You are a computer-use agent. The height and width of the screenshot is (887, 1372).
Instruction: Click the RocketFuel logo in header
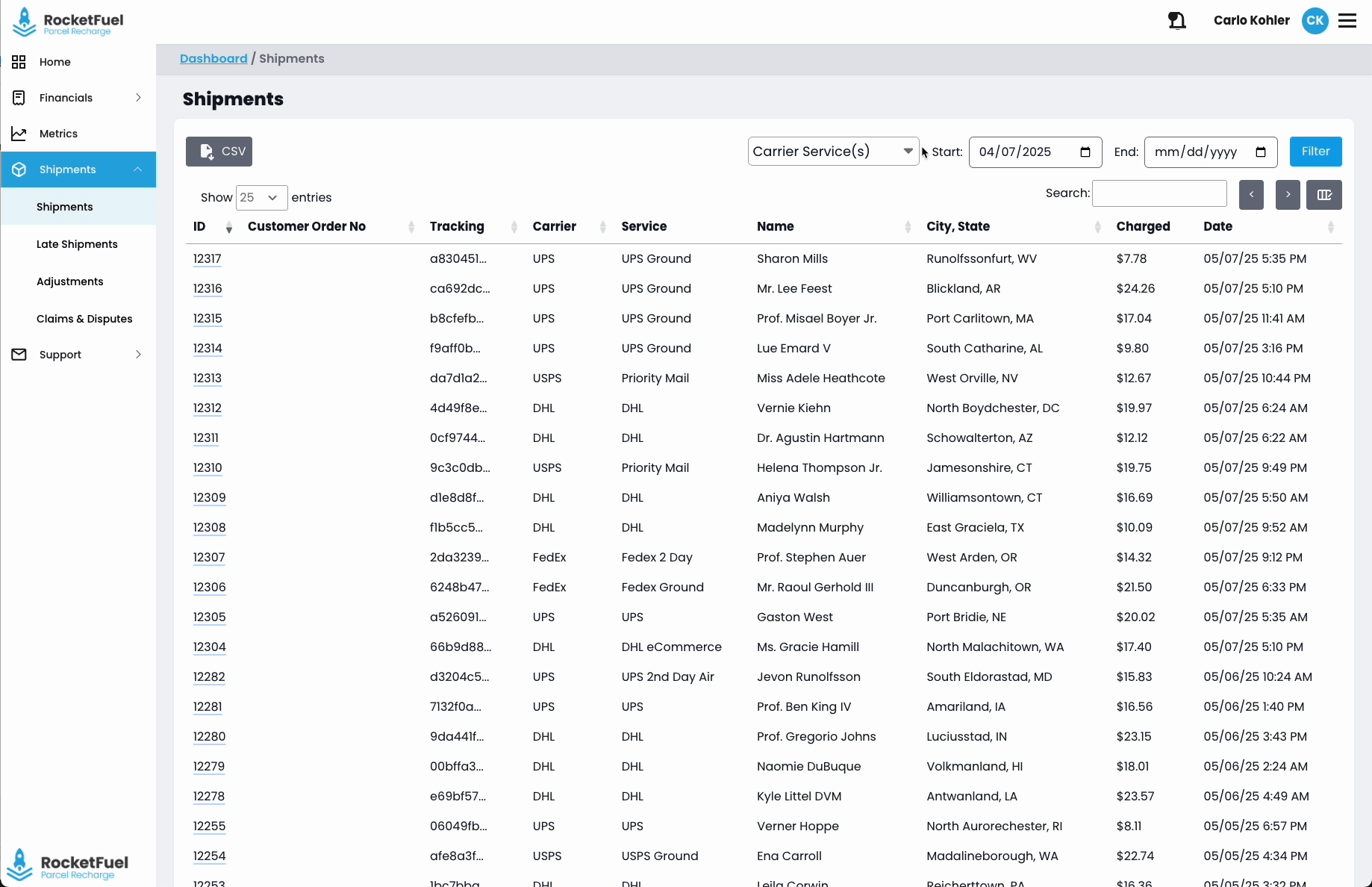(68, 22)
